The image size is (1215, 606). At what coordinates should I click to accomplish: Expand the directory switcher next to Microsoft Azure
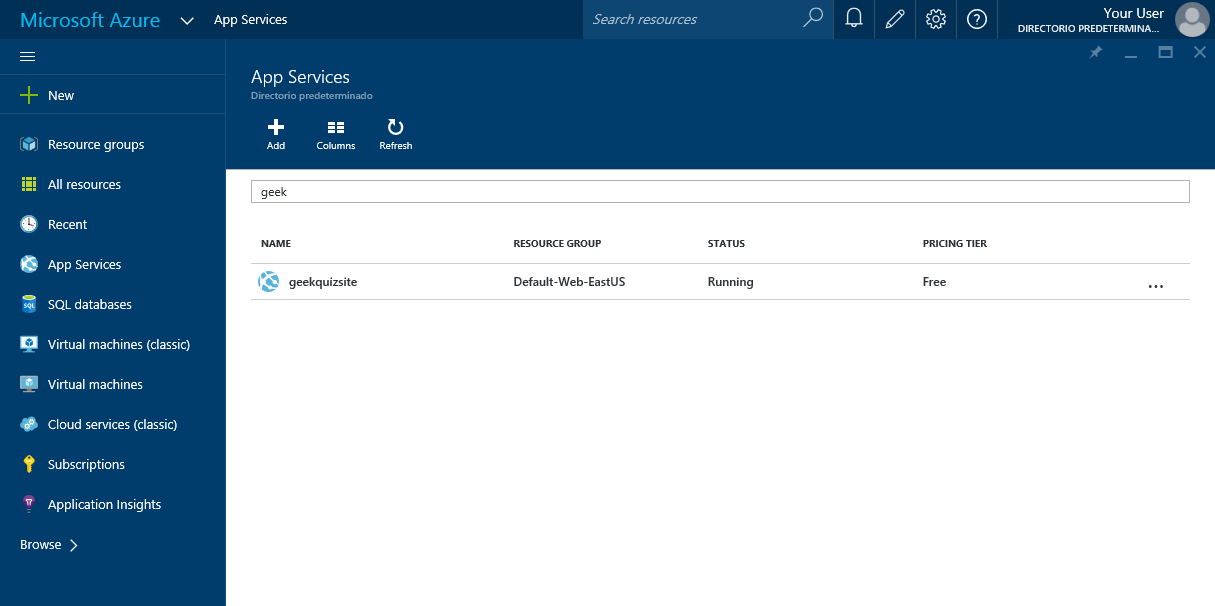[x=187, y=19]
